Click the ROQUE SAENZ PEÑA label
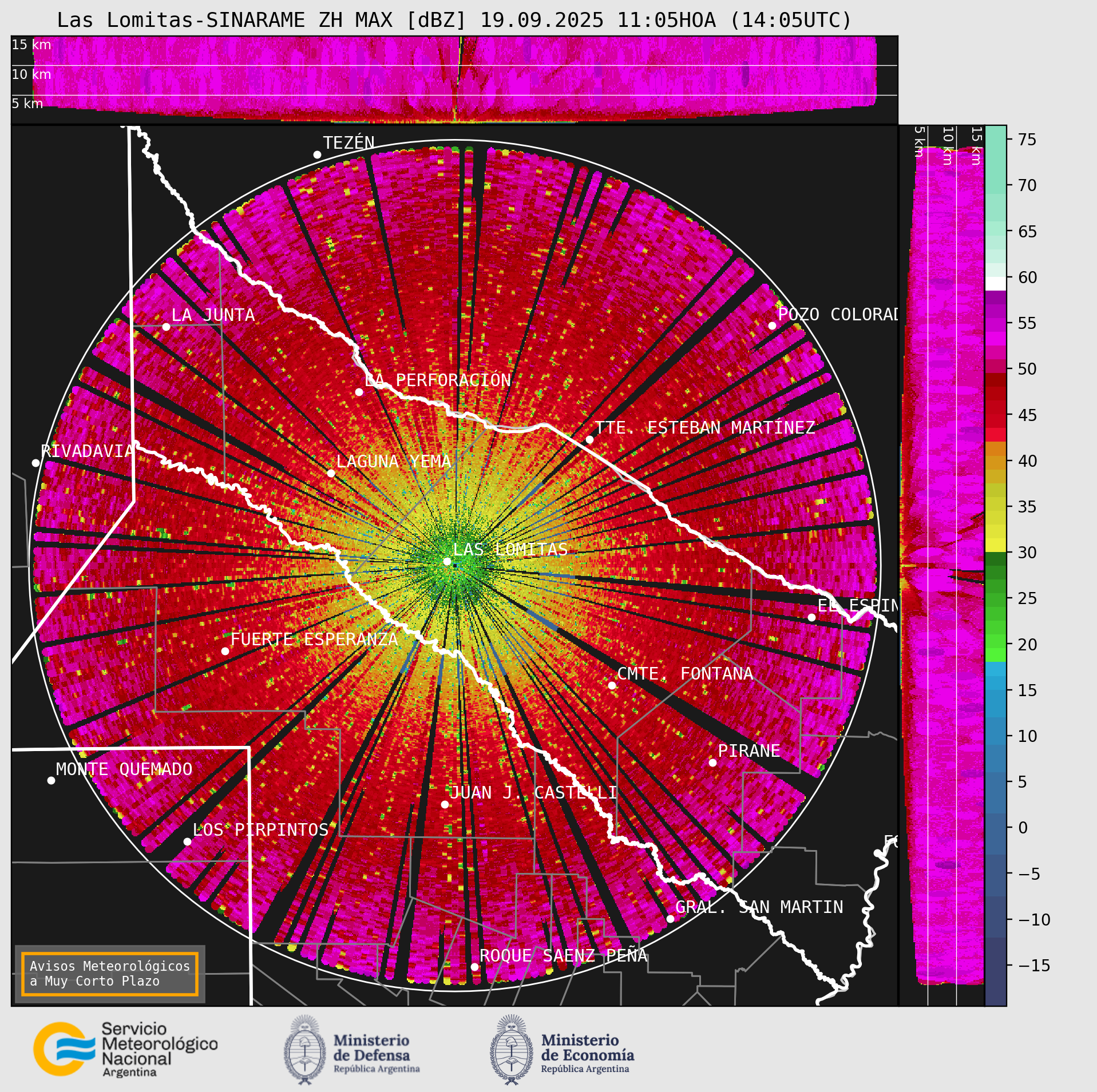Image resolution: width=1097 pixels, height=1092 pixels. coord(563,955)
